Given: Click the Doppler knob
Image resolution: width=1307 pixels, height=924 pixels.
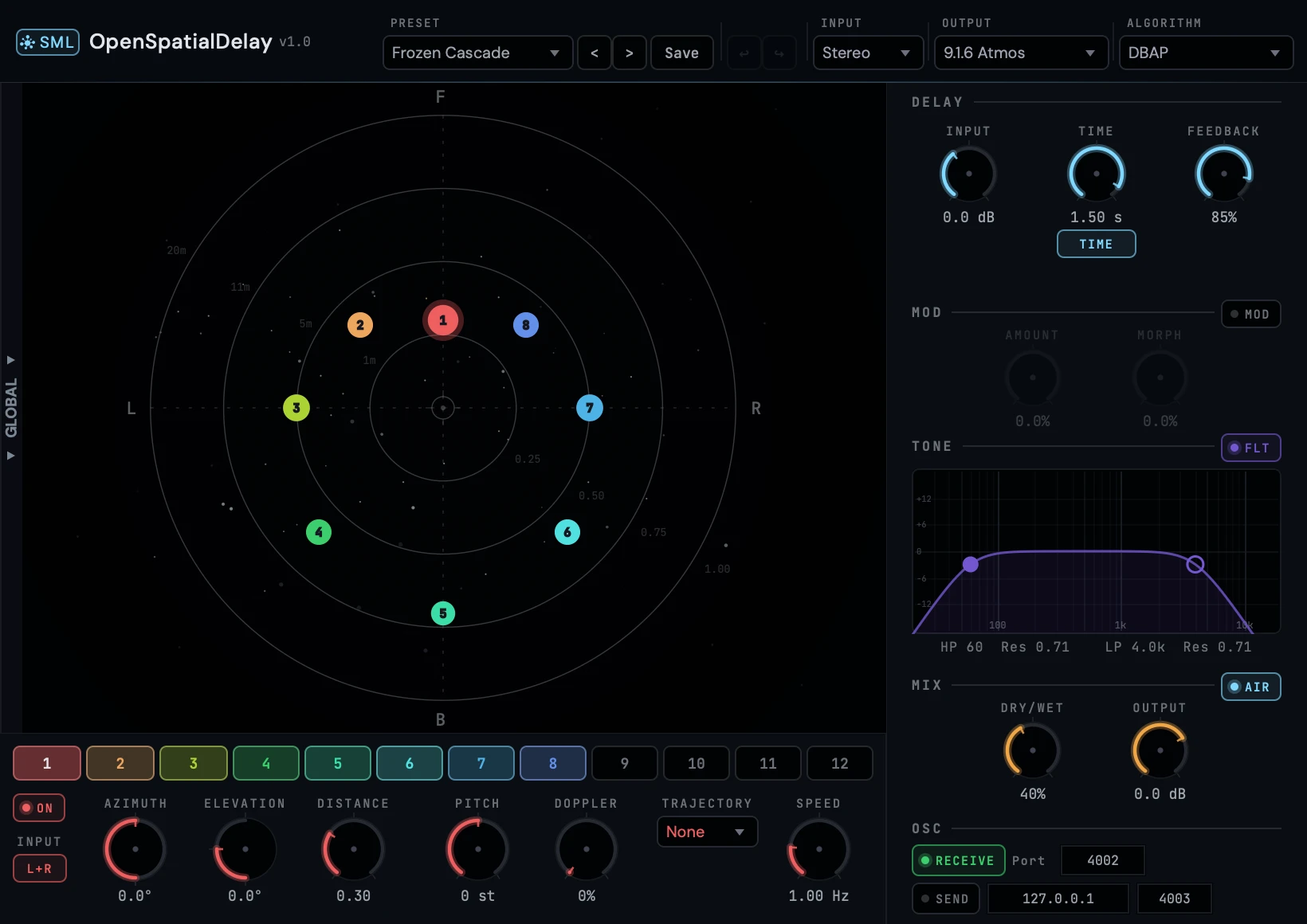Looking at the screenshot, I should click(587, 849).
